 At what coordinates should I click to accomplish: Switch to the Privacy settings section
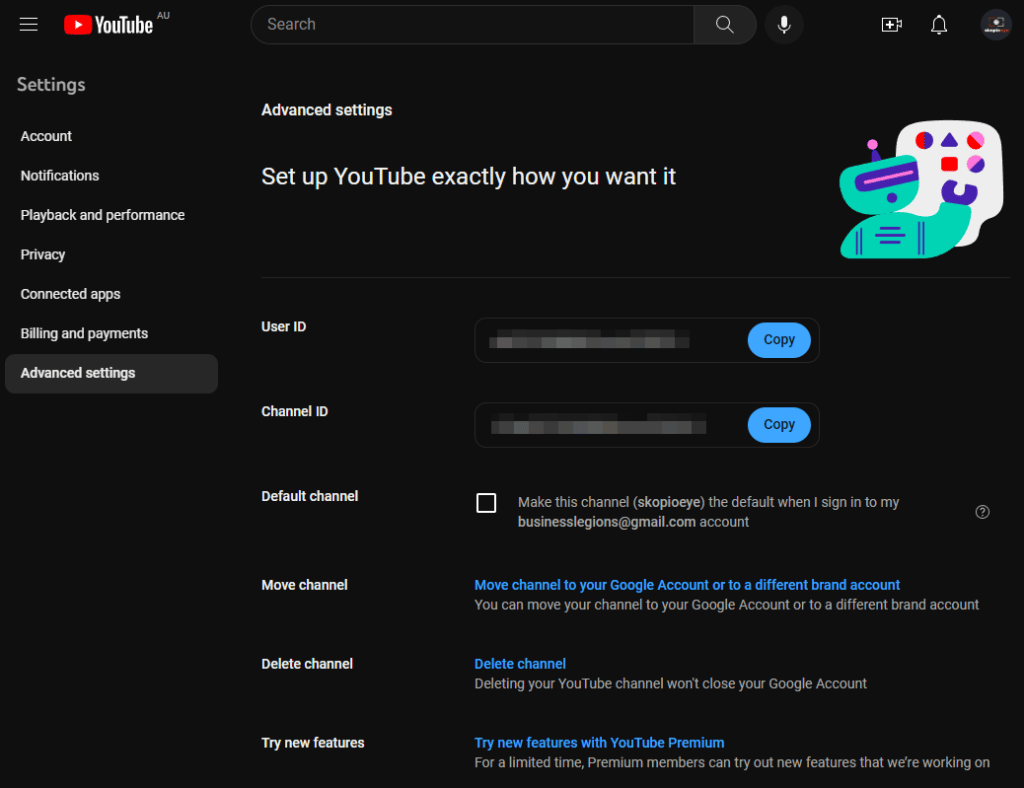click(43, 254)
